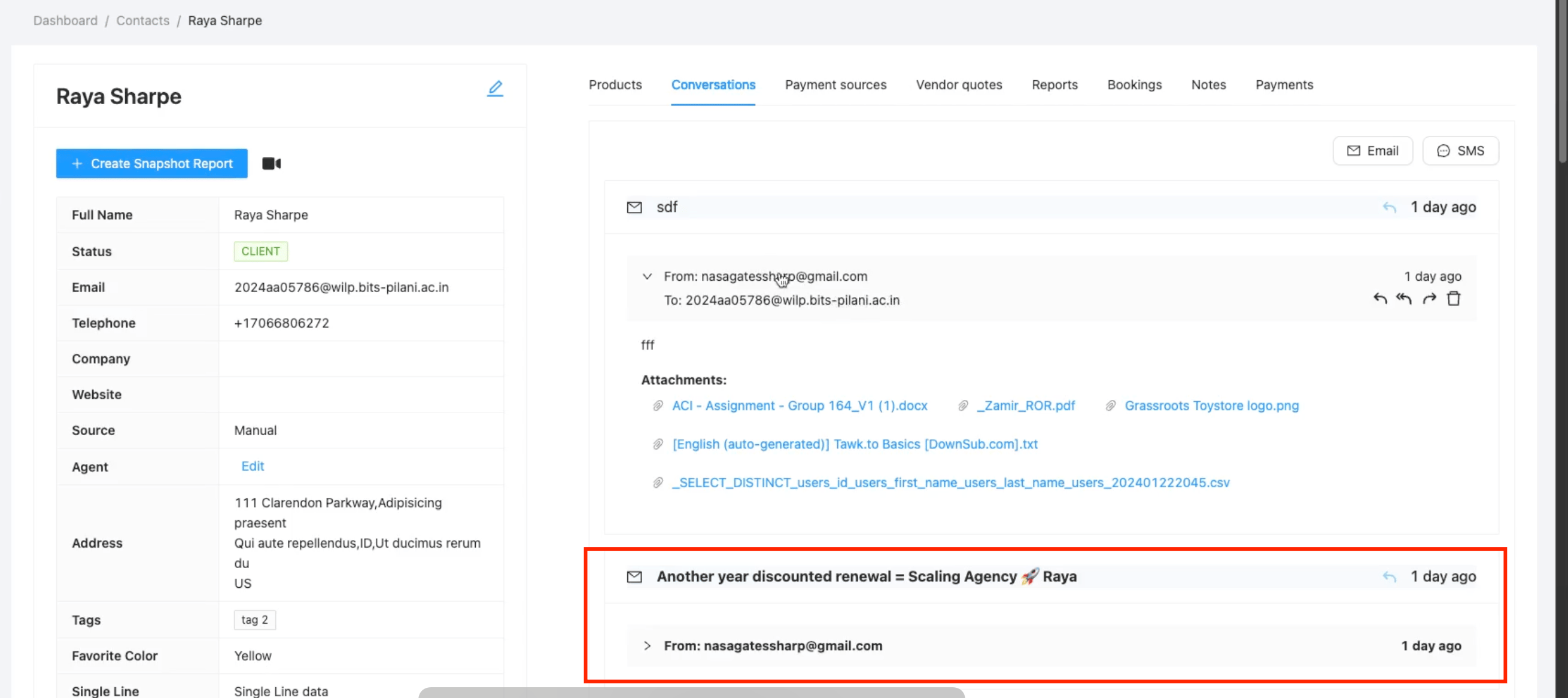Expand the collapsed email in the renewal thread

click(647, 645)
